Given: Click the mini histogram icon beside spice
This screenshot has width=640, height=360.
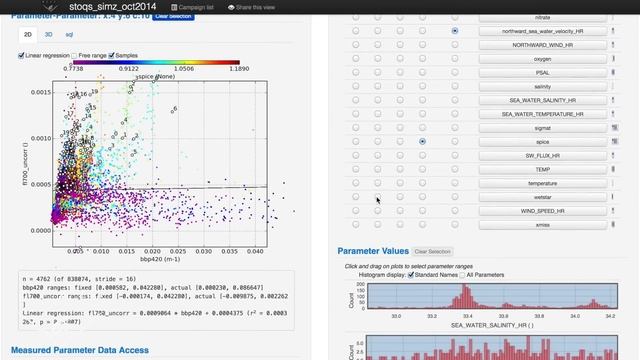Looking at the screenshot, I should pyautogui.click(x=614, y=142).
